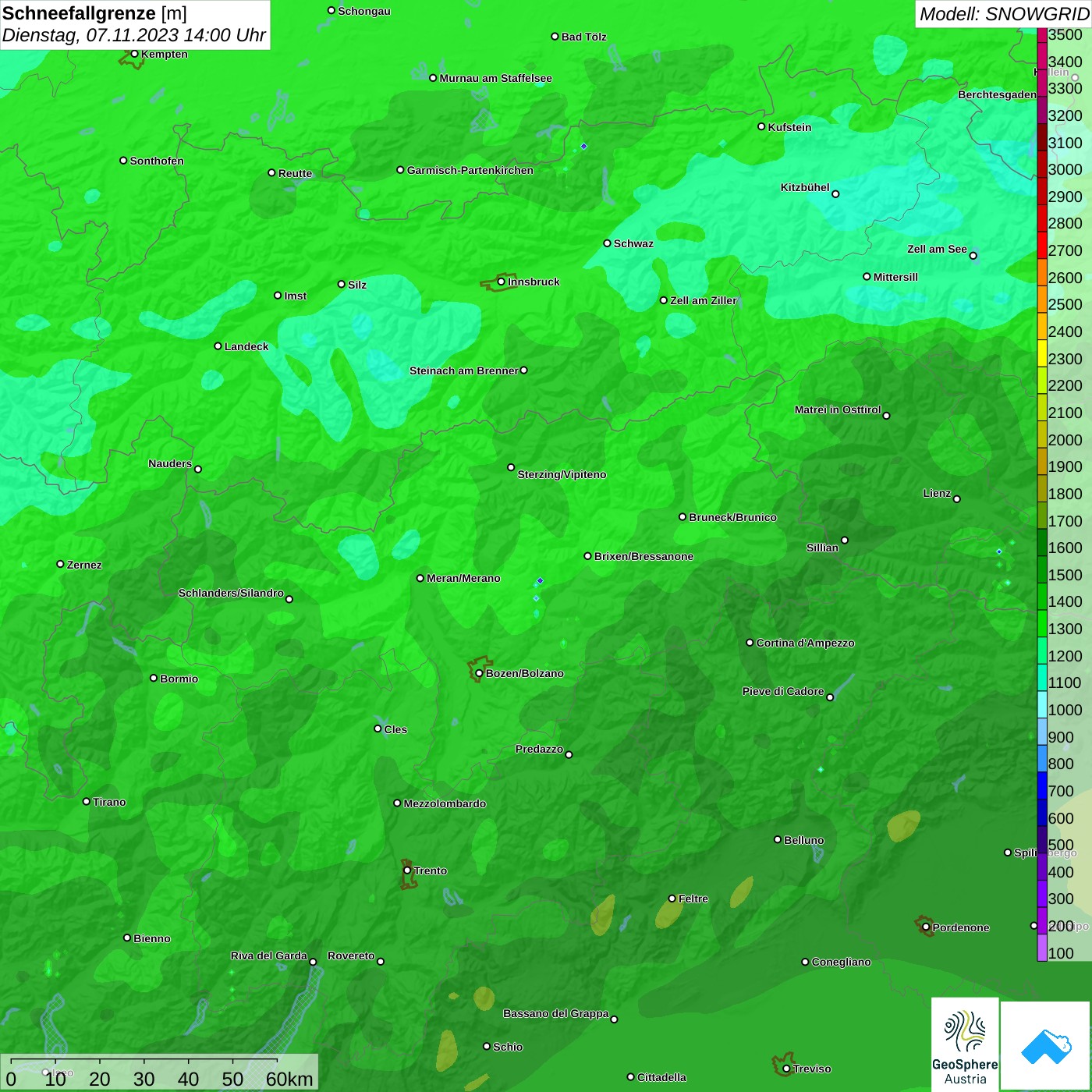Click the 'Mittersill' map label

tap(896, 277)
